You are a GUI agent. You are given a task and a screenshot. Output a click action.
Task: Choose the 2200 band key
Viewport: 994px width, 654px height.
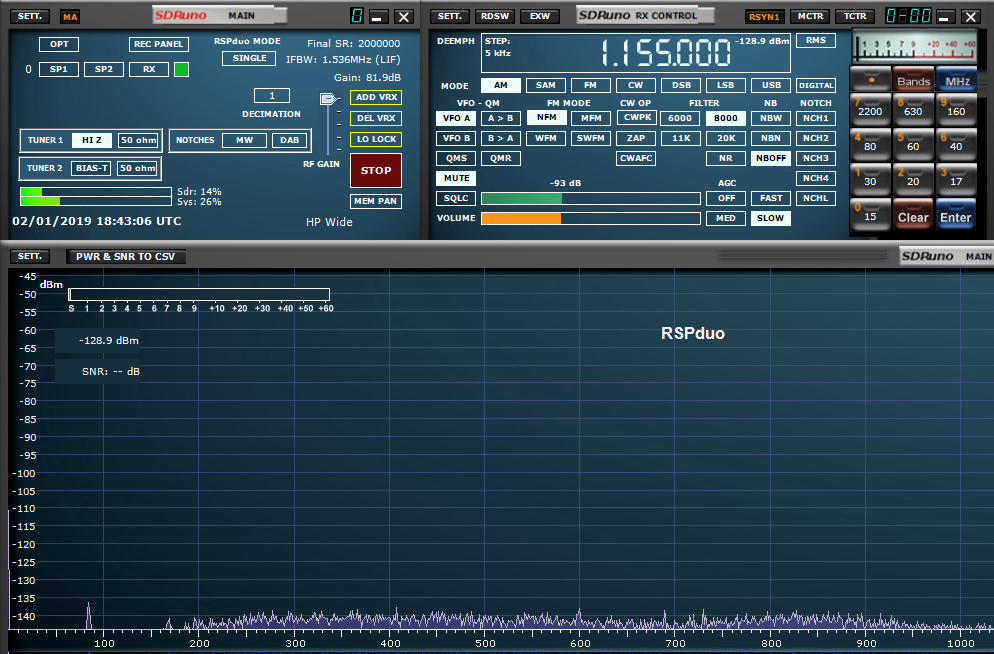[x=870, y=110]
